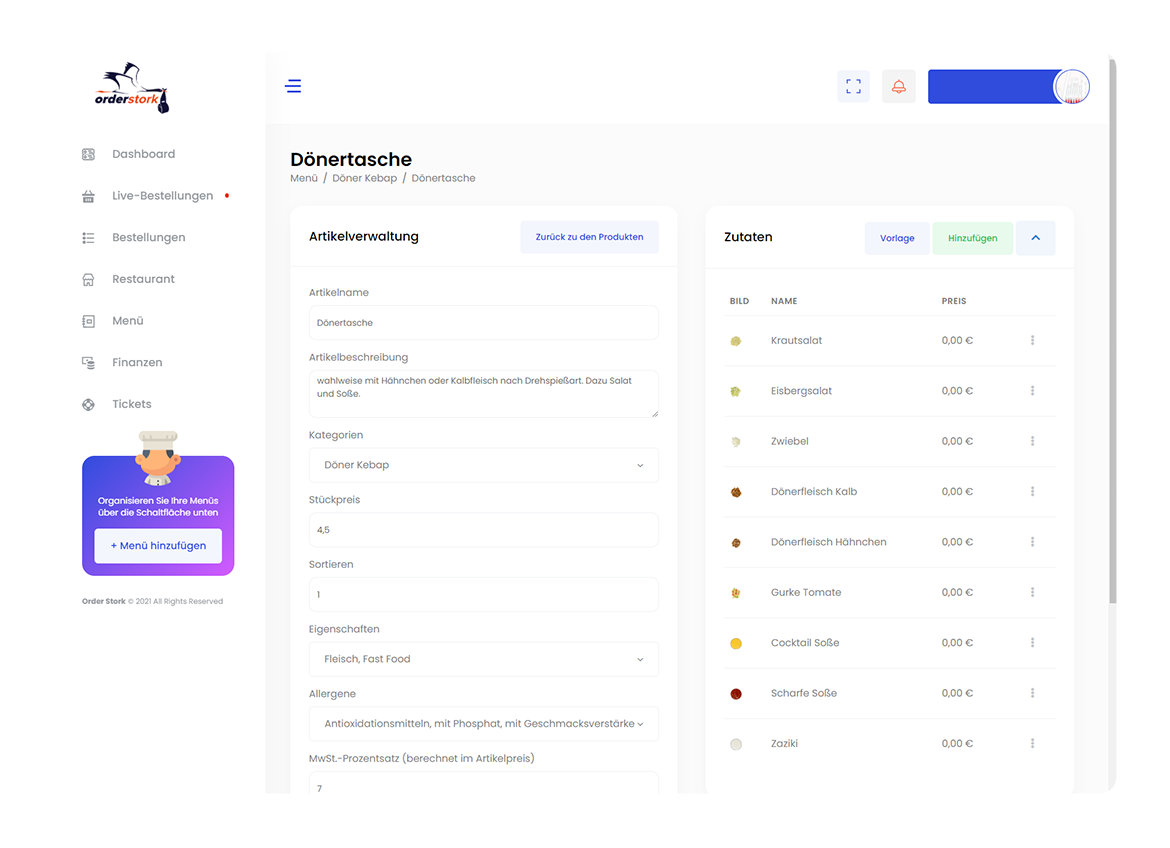Select the Tickets sidebar item

tap(132, 404)
